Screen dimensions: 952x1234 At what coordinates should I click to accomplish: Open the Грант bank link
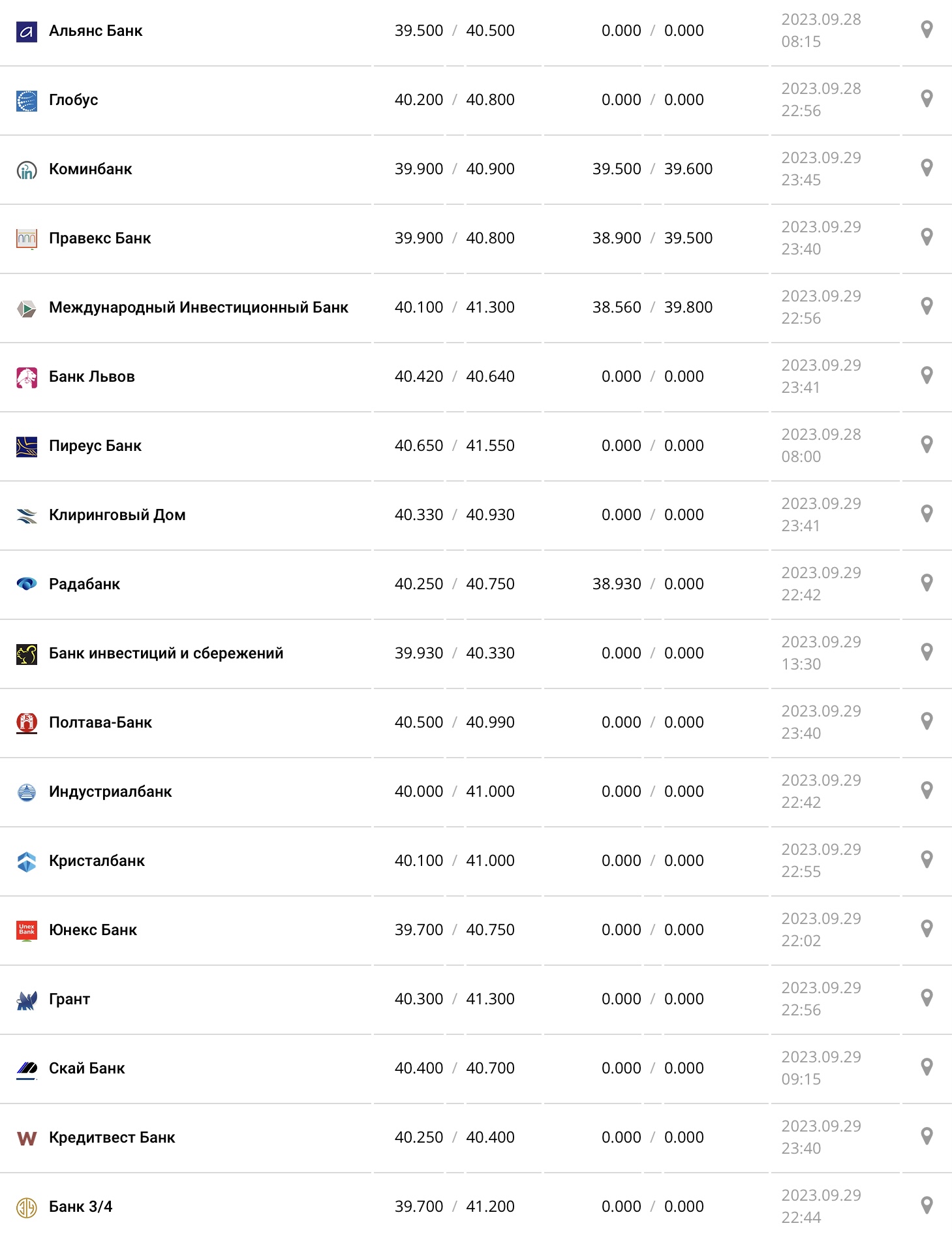tap(69, 999)
